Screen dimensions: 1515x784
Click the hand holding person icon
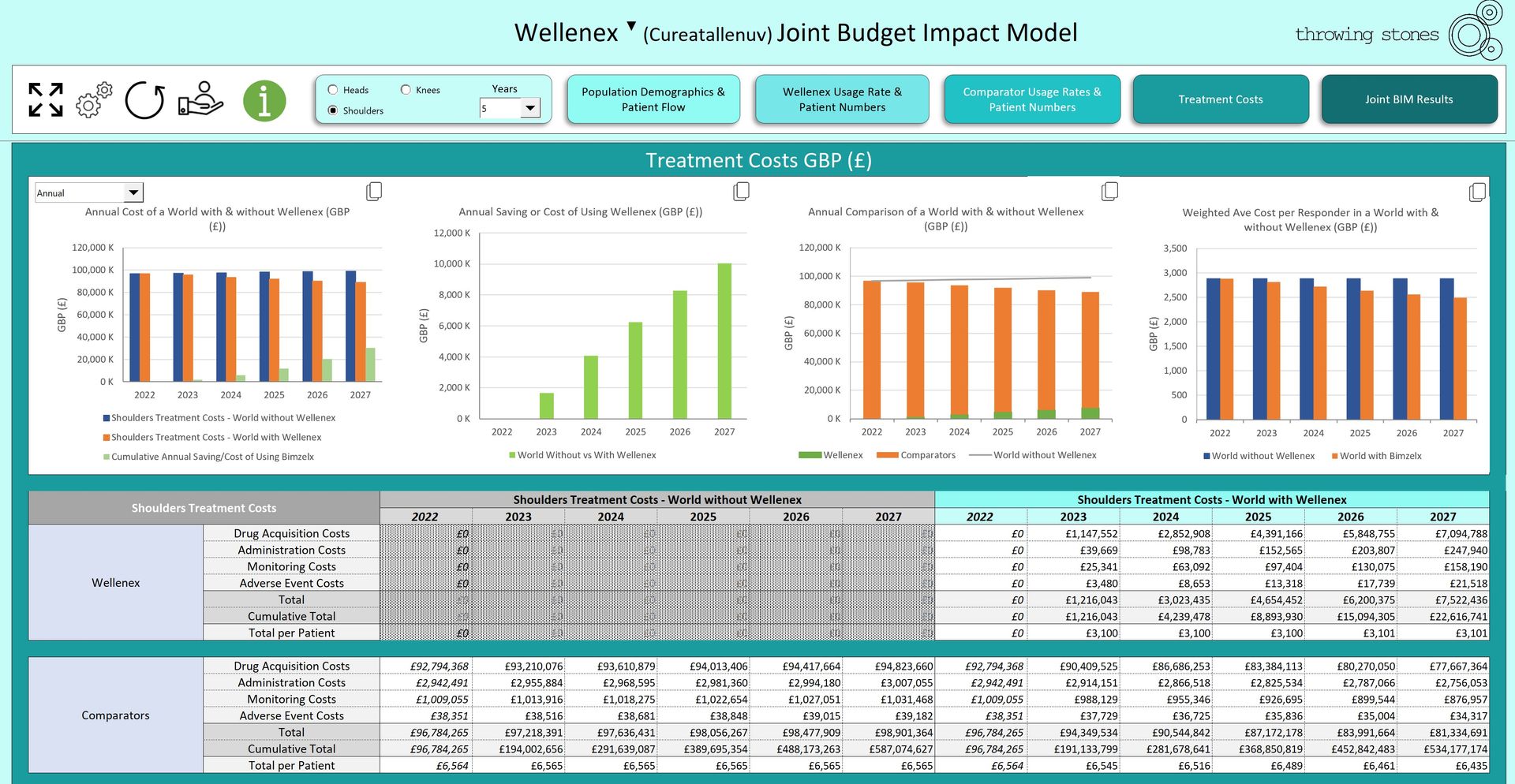(x=200, y=99)
